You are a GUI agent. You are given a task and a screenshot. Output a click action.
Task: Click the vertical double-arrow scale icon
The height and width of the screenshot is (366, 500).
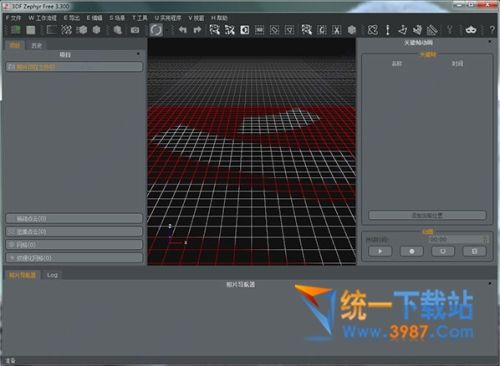click(x=387, y=30)
